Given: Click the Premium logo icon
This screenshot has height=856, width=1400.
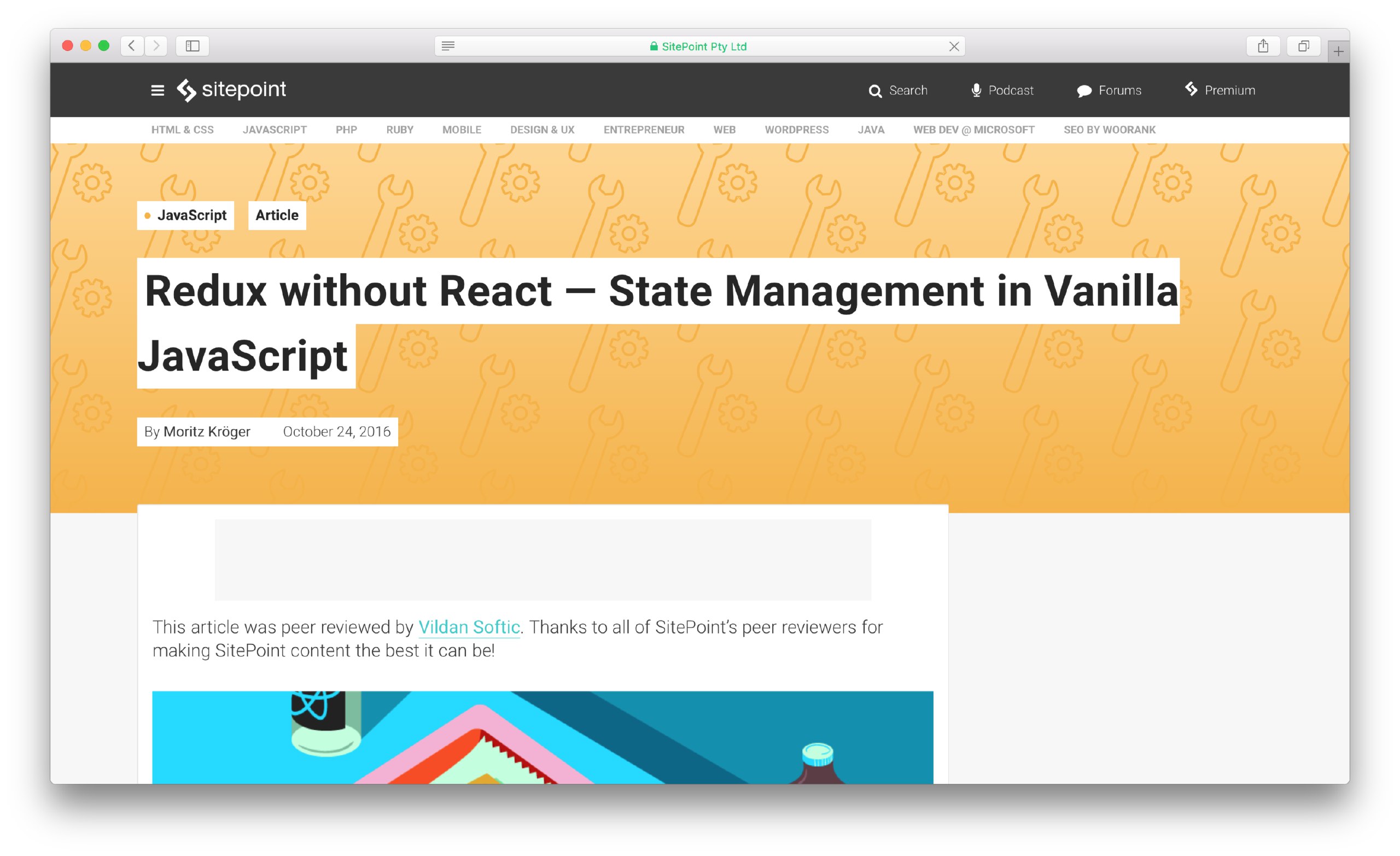Looking at the screenshot, I should pos(1191,89).
